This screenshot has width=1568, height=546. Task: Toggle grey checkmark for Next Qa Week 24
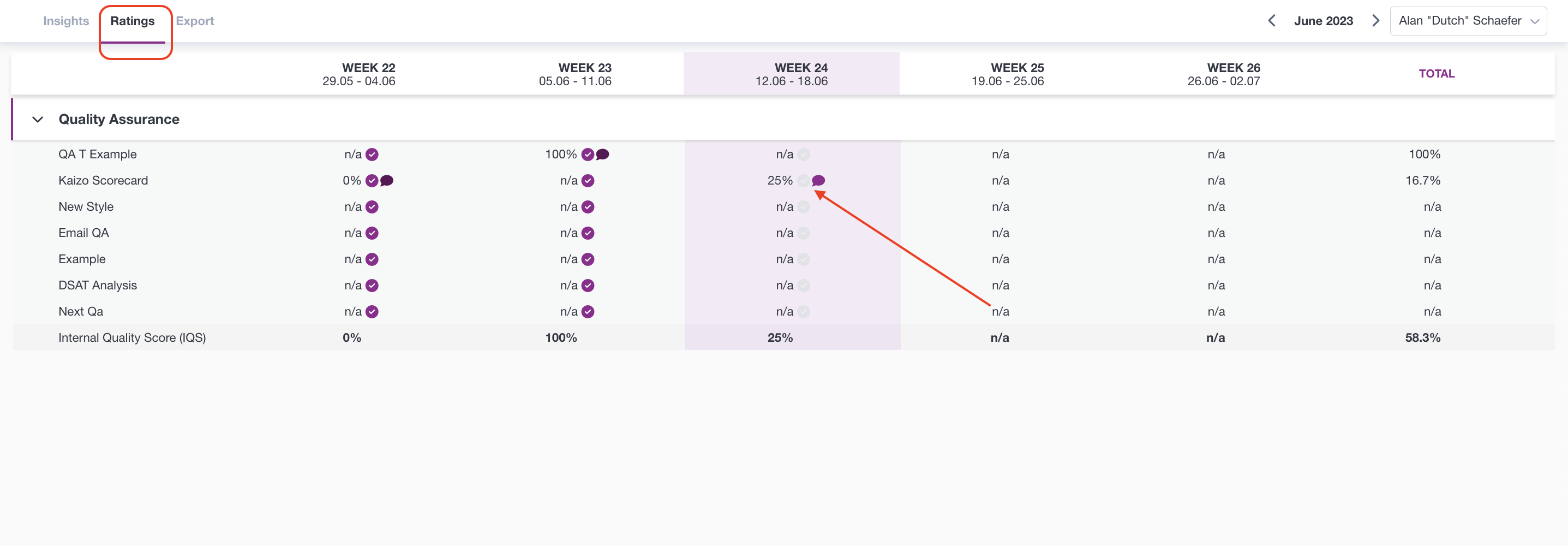[x=804, y=311]
